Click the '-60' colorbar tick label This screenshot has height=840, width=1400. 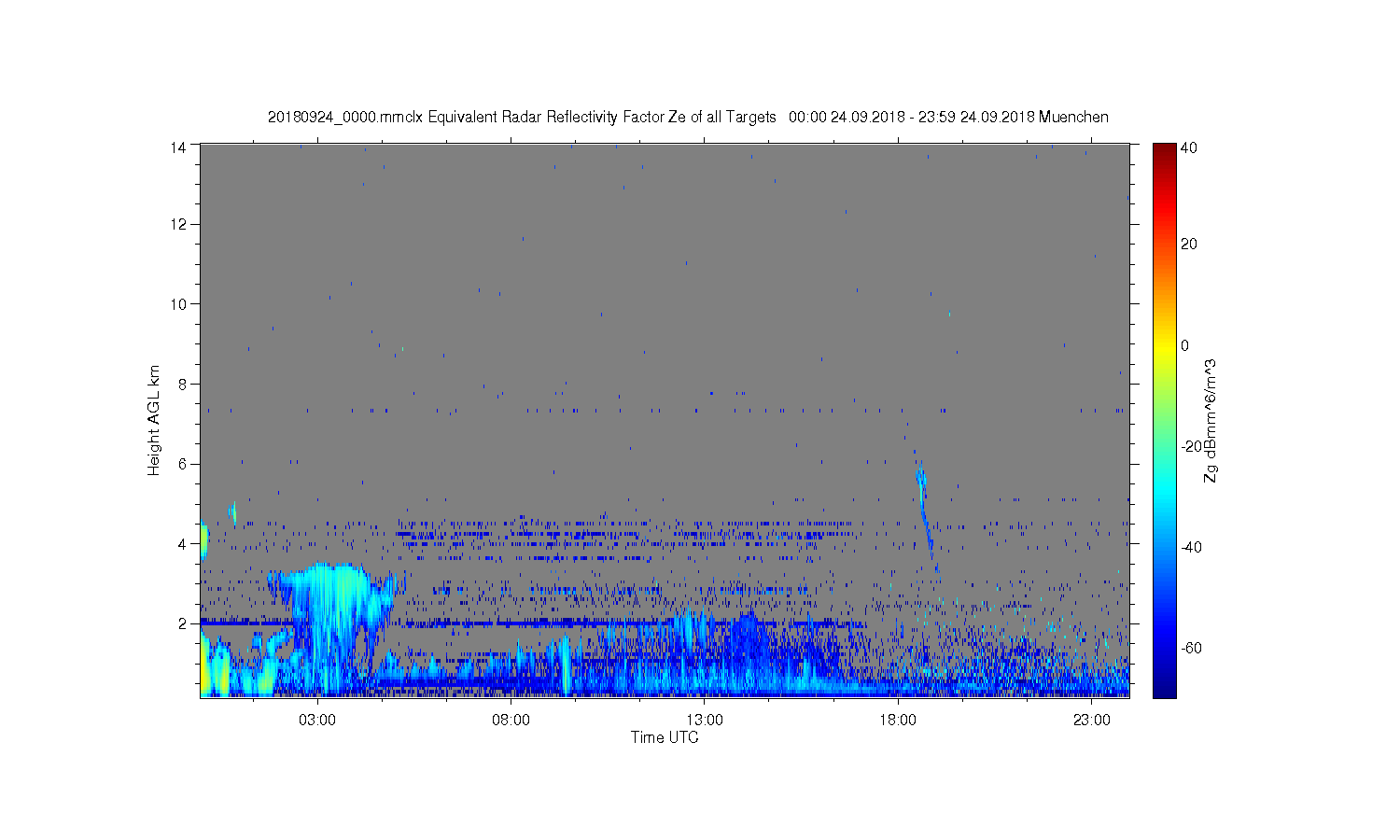pos(1191,648)
